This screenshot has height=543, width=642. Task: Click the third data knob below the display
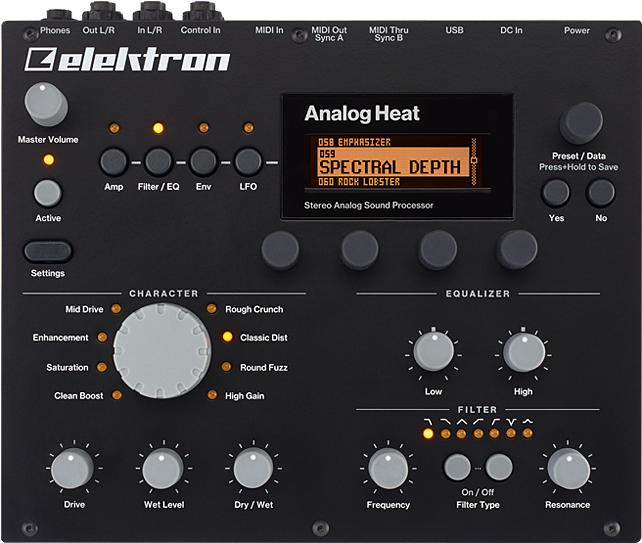[x=437, y=250]
